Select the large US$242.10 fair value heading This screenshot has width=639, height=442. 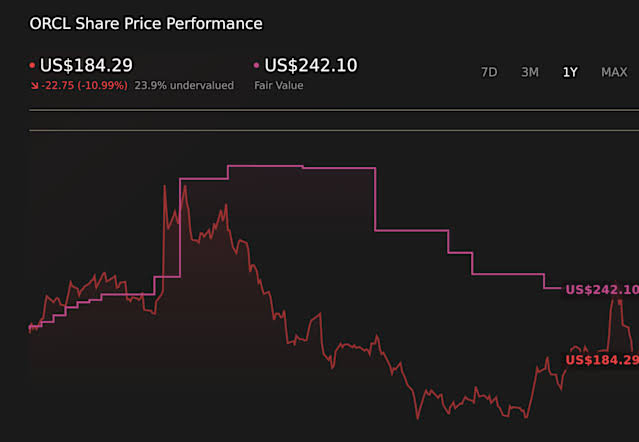click(x=311, y=65)
